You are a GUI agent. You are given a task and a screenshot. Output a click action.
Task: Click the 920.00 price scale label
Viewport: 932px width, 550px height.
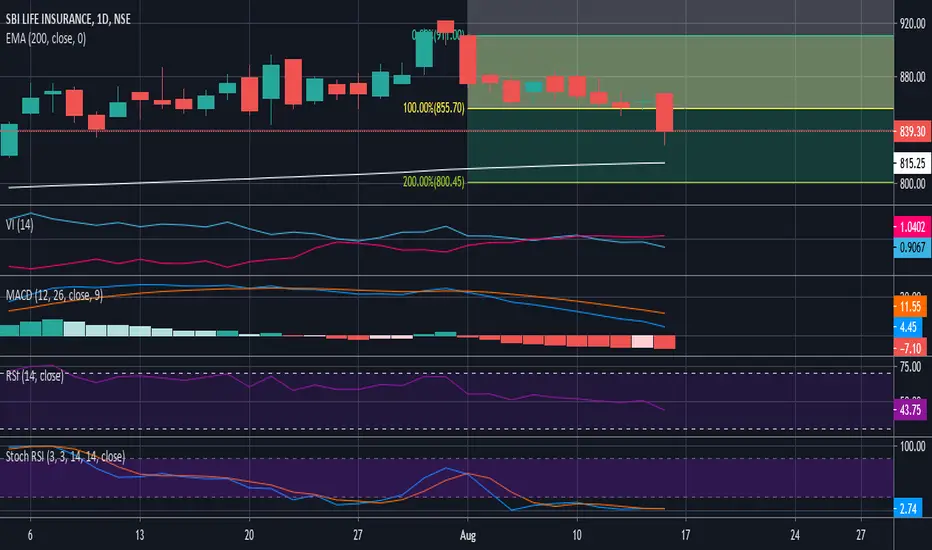click(912, 24)
